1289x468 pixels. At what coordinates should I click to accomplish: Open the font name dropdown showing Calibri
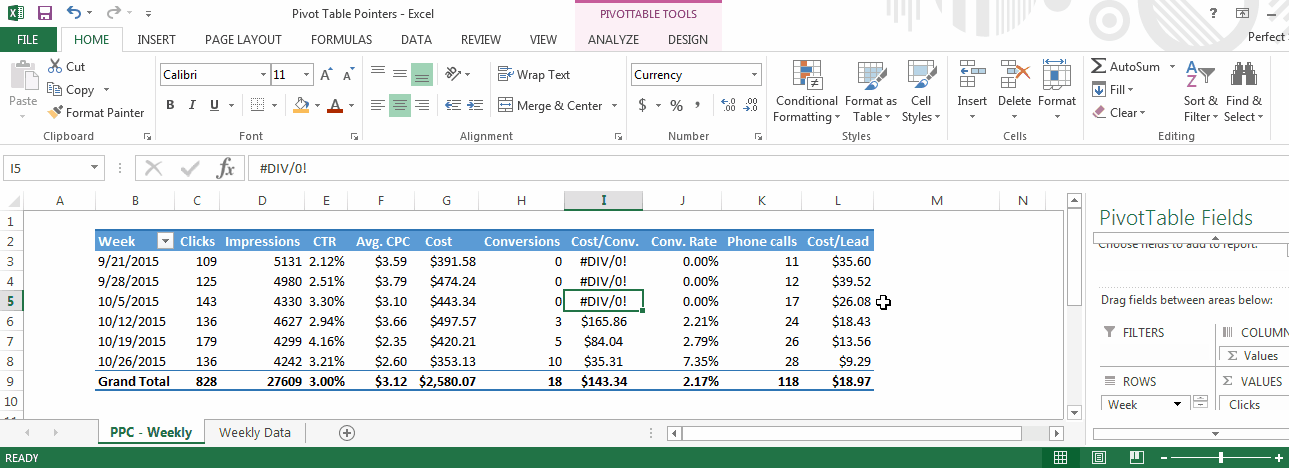point(263,75)
